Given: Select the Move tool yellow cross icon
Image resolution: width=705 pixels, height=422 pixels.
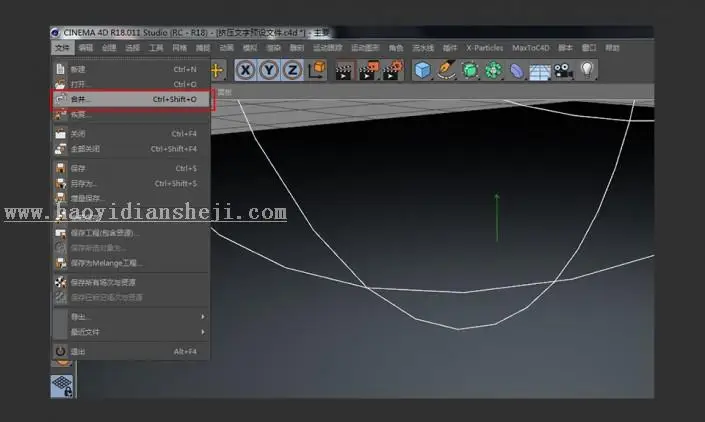Looking at the screenshot, I should [x=217, y=70].
